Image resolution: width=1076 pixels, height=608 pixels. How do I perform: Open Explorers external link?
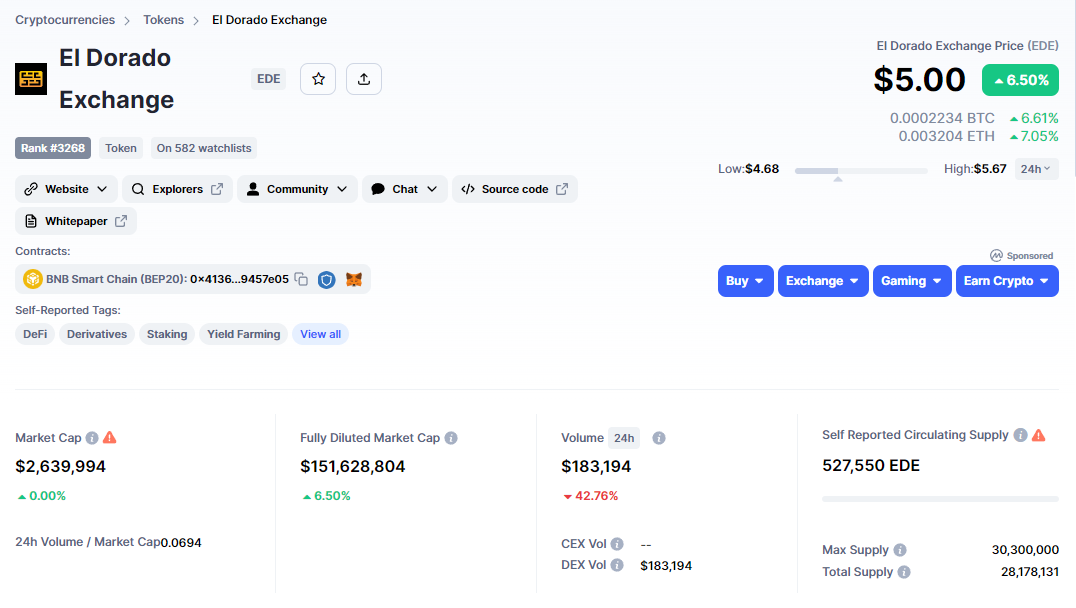(x=177, y=189)
